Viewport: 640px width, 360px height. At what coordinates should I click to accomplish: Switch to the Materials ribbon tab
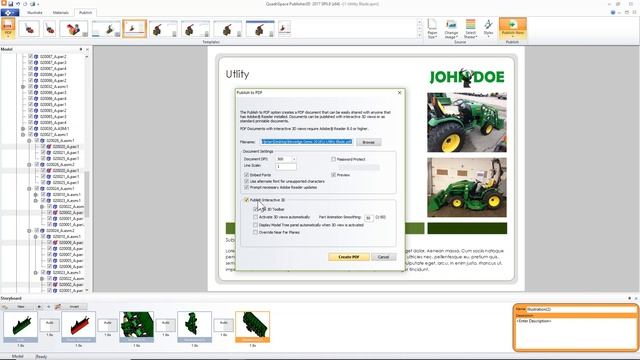point(60,13)
